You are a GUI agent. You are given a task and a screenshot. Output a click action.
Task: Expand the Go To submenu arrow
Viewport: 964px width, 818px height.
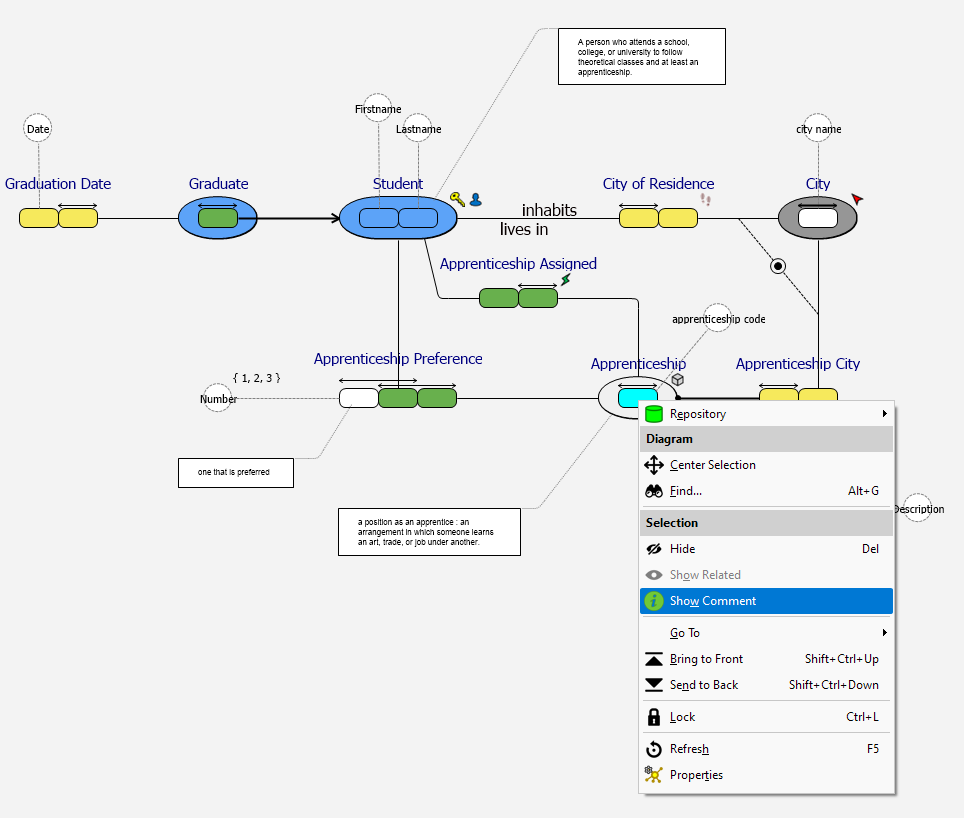884,633
